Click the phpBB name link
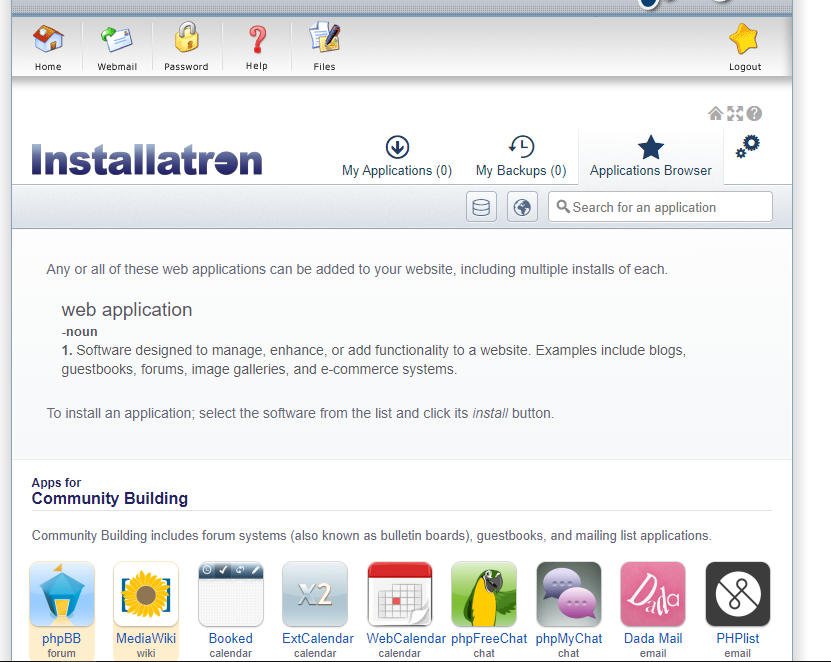 coord(61,638)
